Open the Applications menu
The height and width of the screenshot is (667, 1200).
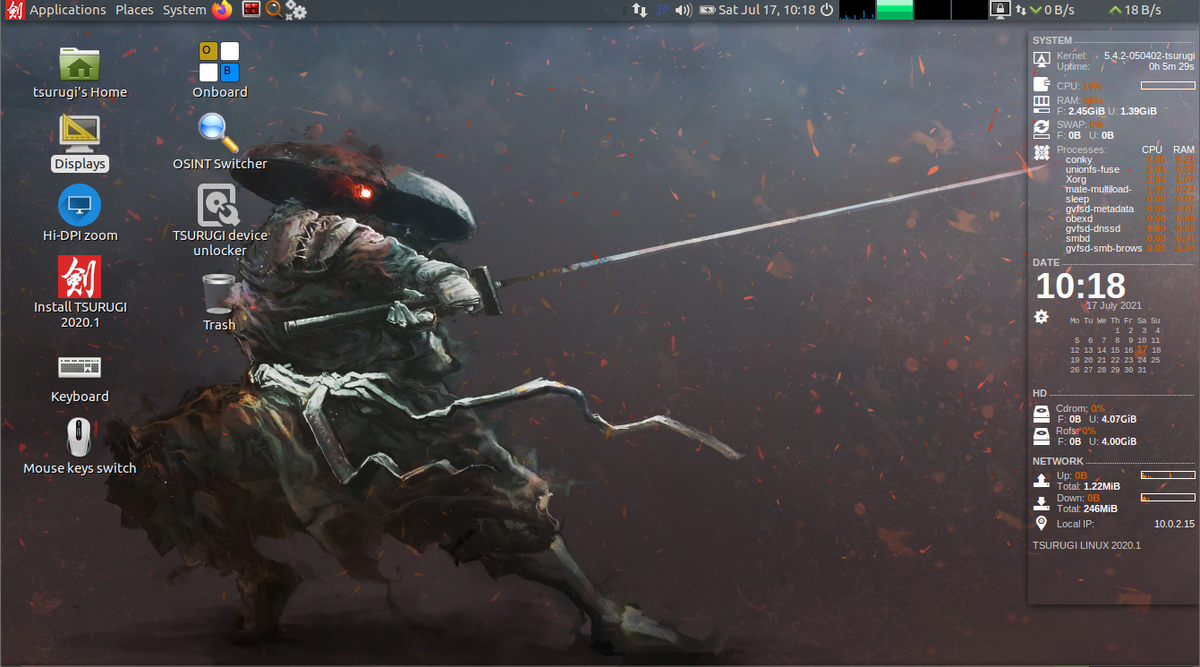[67, 10]
